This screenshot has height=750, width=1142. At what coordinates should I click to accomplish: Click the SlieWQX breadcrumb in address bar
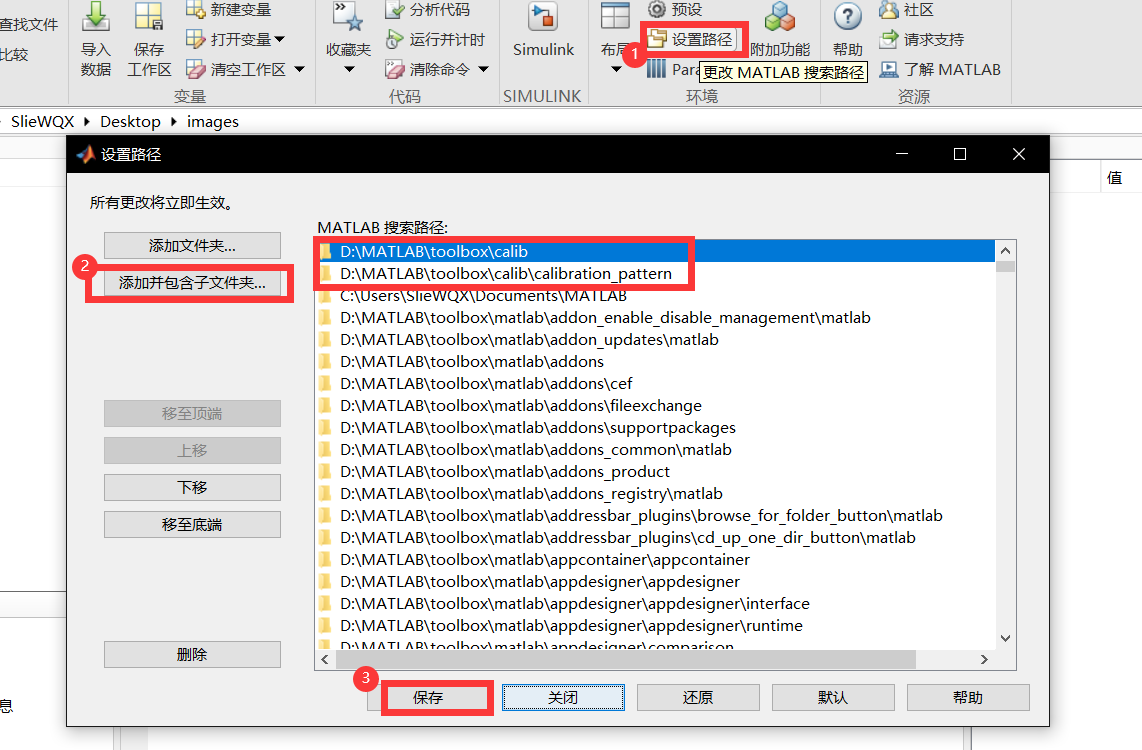[42, 122]
